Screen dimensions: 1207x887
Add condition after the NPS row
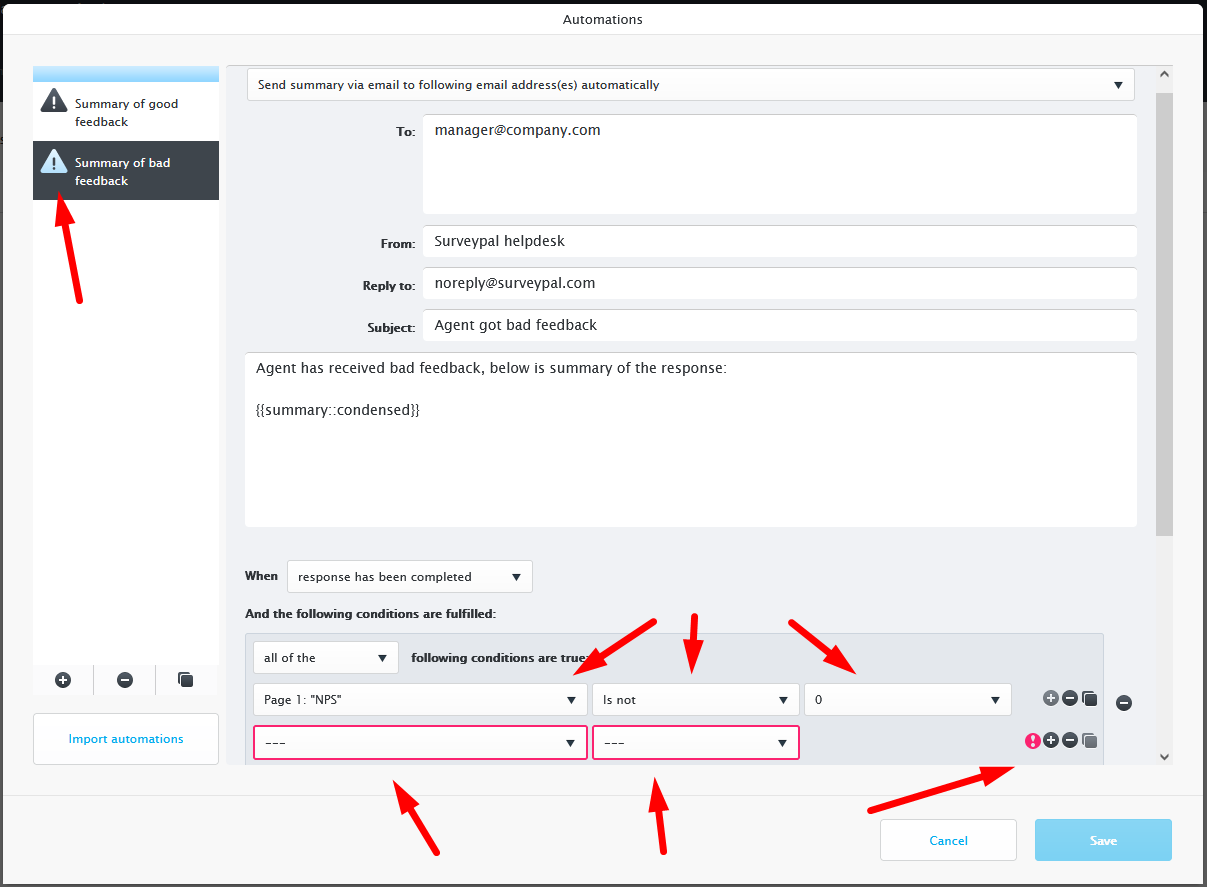(1051, 699)
